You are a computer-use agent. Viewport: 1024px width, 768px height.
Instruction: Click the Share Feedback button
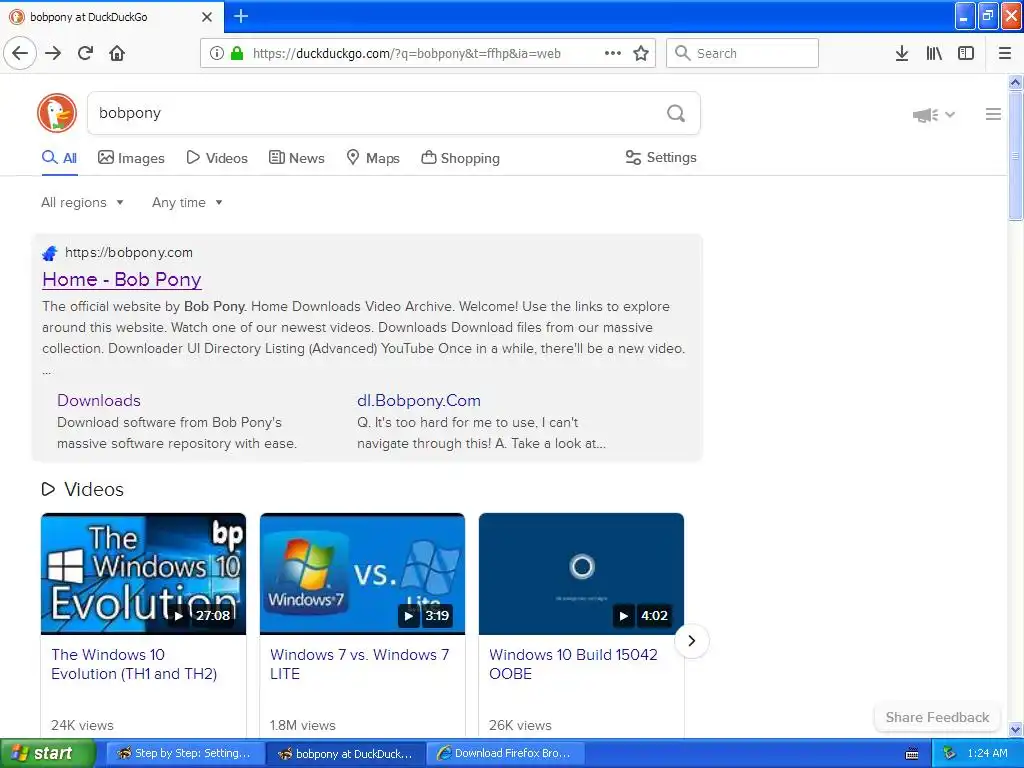937,717
